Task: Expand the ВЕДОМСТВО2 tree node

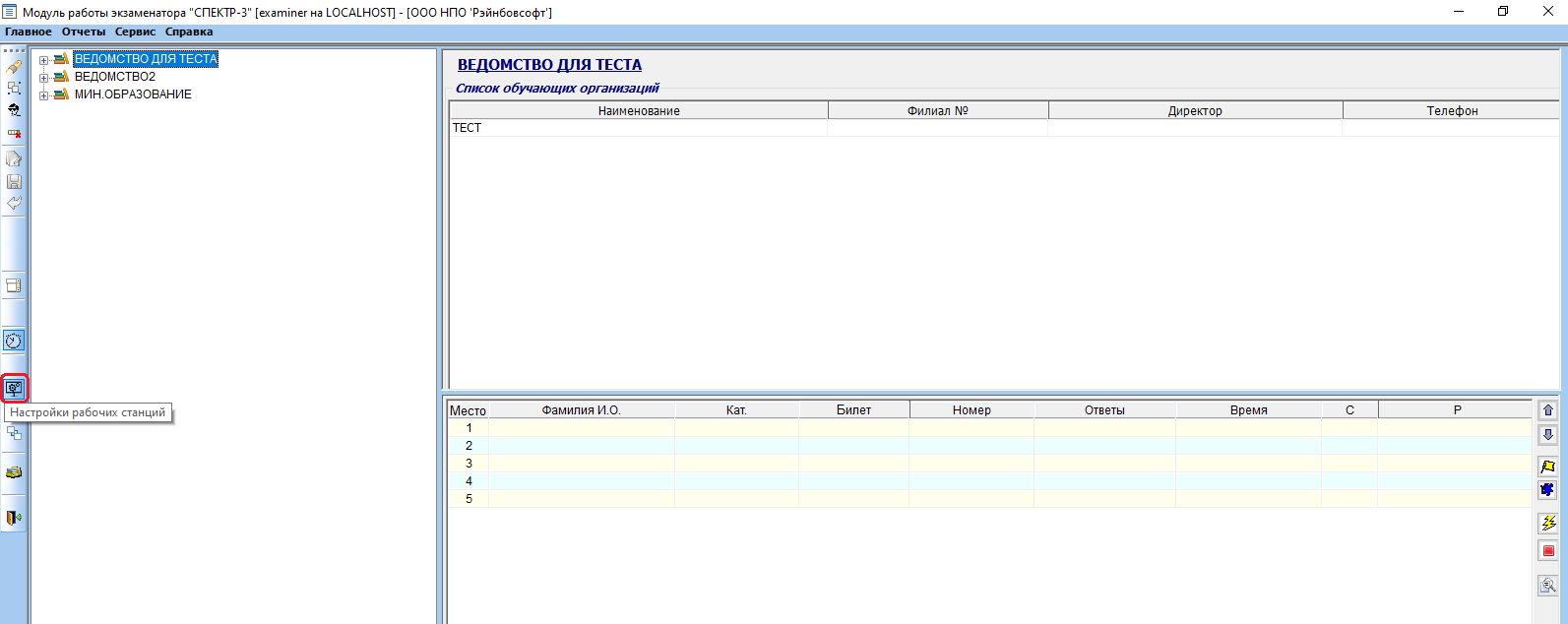Action: pos(43,78)
